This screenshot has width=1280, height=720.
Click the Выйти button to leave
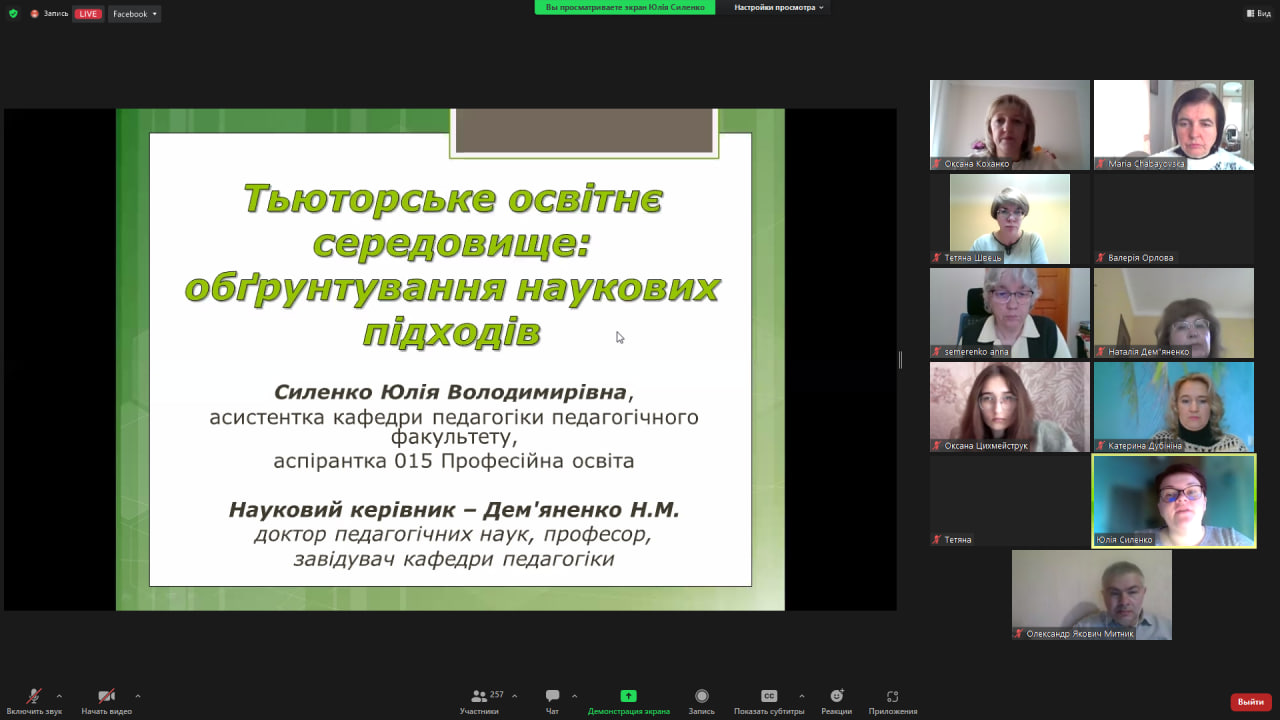[1250, 700]
